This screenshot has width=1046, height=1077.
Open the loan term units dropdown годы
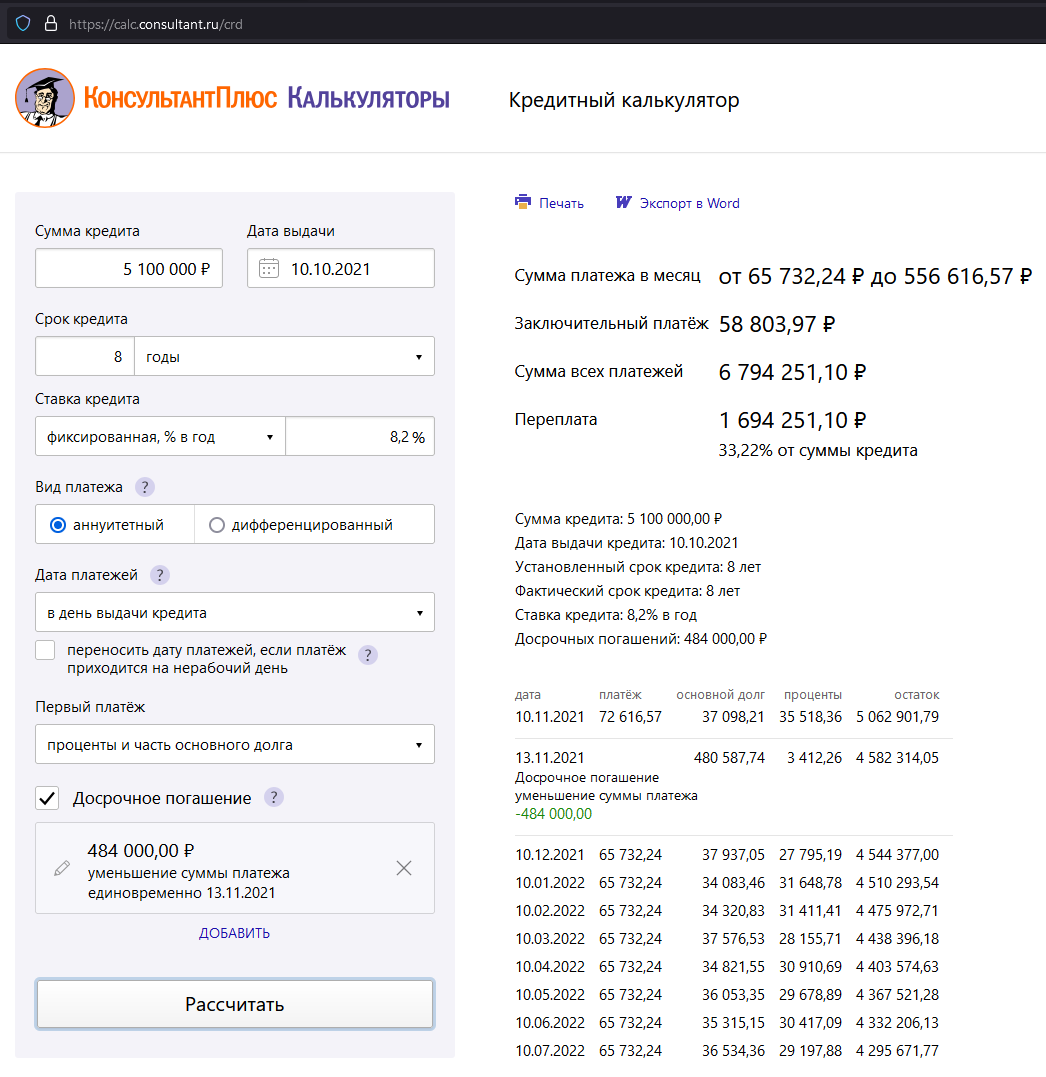pos(284,356)
